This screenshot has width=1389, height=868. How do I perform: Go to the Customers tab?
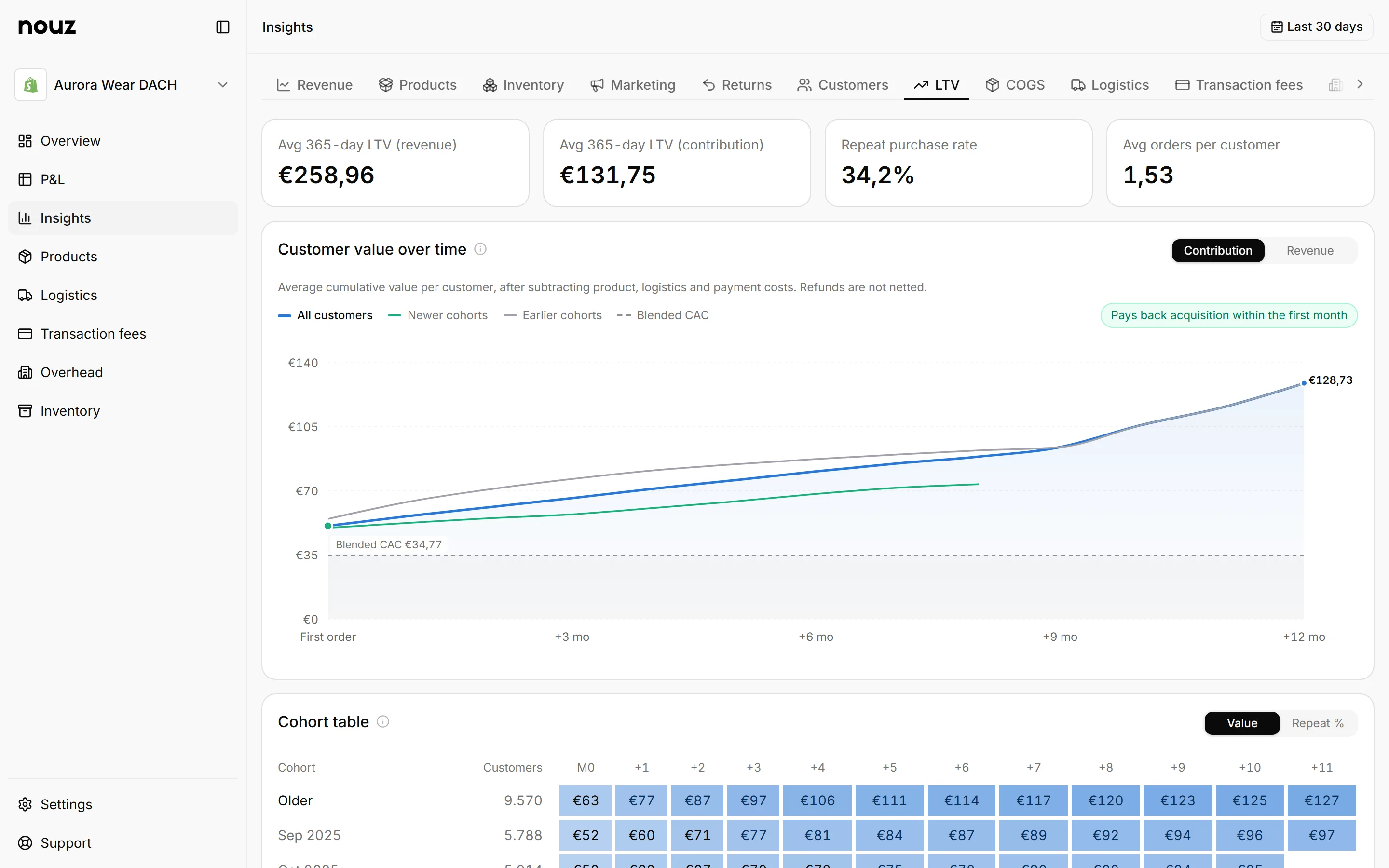coord(843,85)
